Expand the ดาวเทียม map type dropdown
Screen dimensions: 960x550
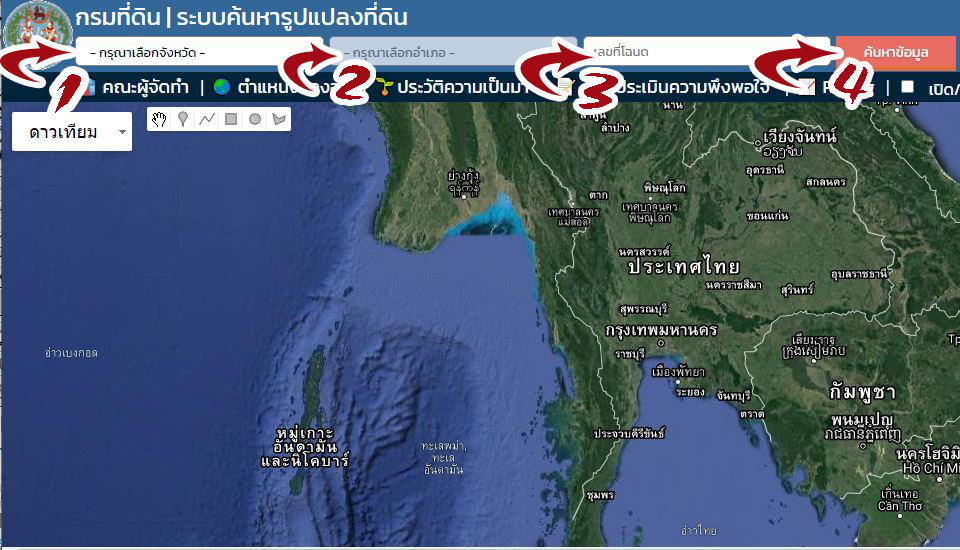click(x=72, y=132)
